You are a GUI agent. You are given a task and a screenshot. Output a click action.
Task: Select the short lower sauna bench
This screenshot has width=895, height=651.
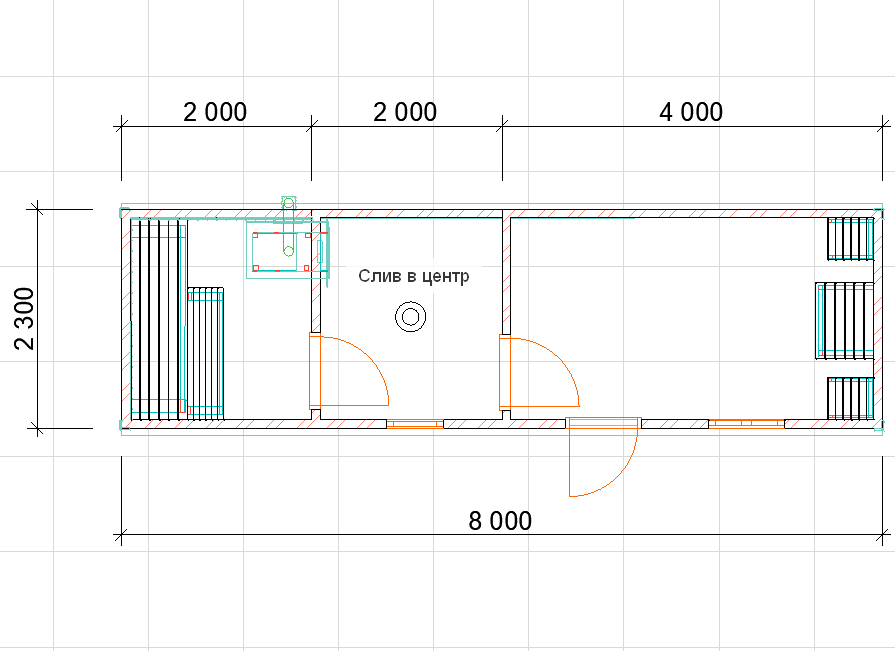coord(205,353)
